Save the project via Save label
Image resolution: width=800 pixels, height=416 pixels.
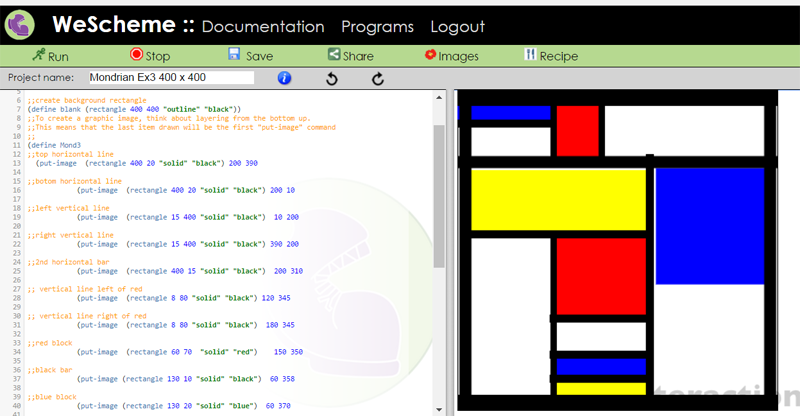click(260, 56)
